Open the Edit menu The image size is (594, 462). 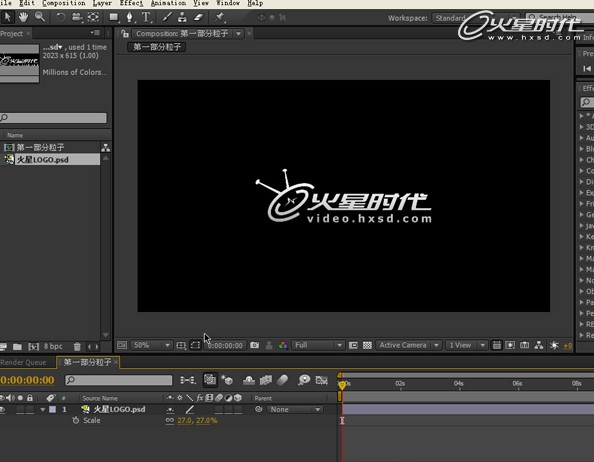click(27, 3)
